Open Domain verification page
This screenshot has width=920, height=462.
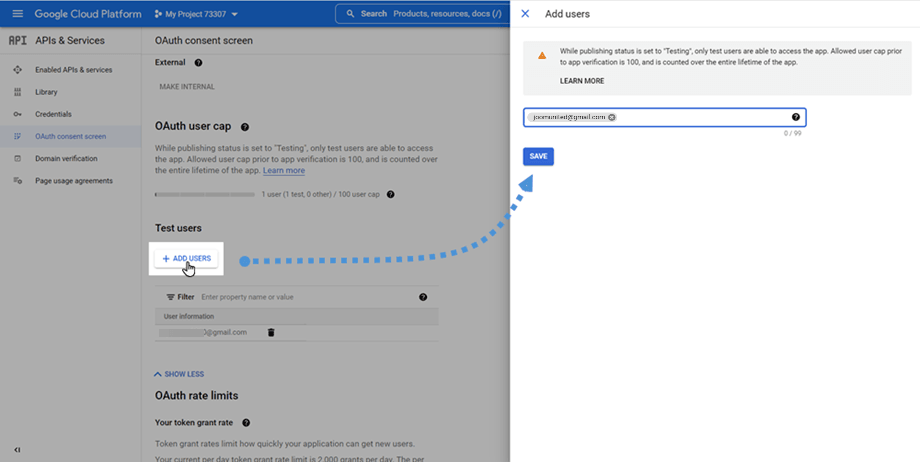click(66, 159)
